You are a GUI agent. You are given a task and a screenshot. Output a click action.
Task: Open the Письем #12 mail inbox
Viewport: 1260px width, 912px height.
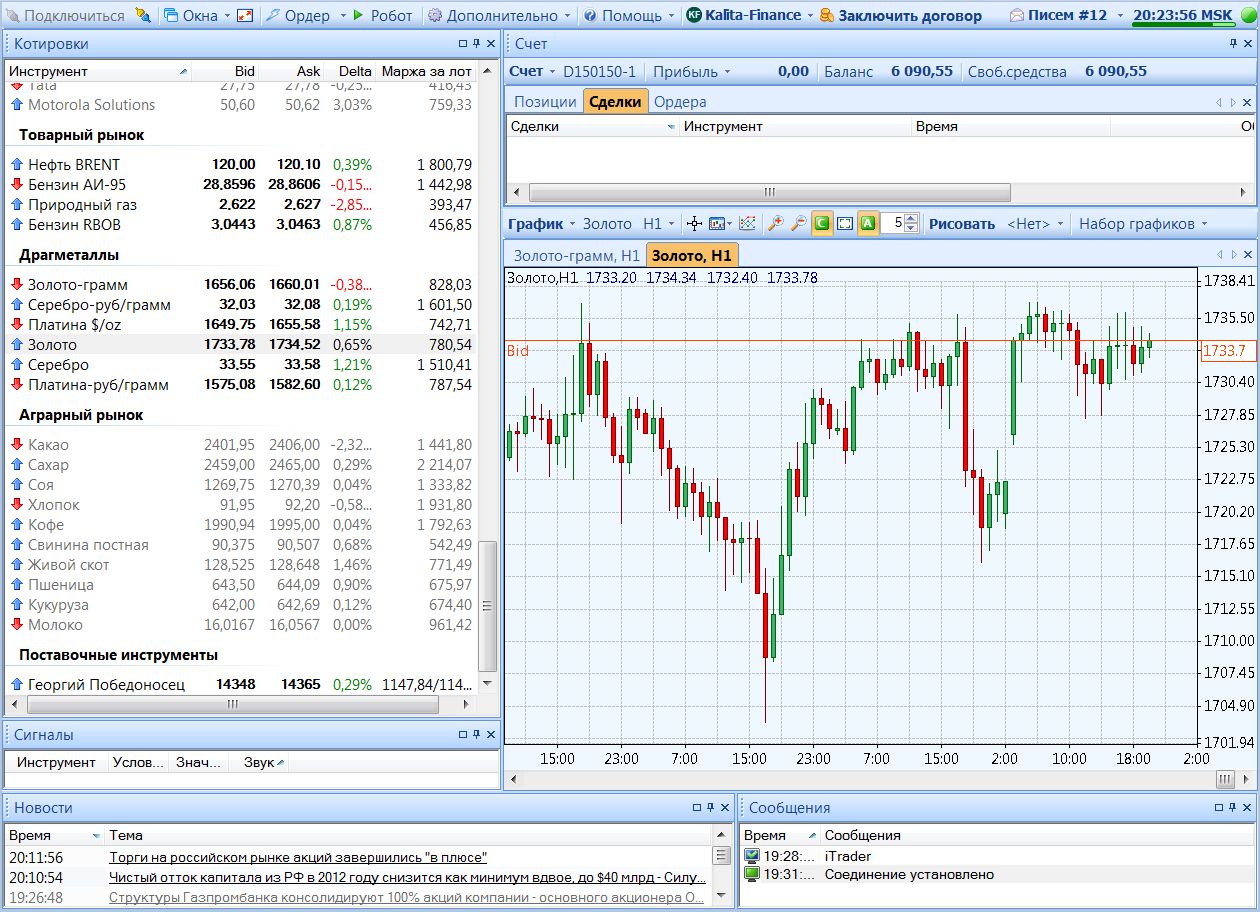[1058, 15]
